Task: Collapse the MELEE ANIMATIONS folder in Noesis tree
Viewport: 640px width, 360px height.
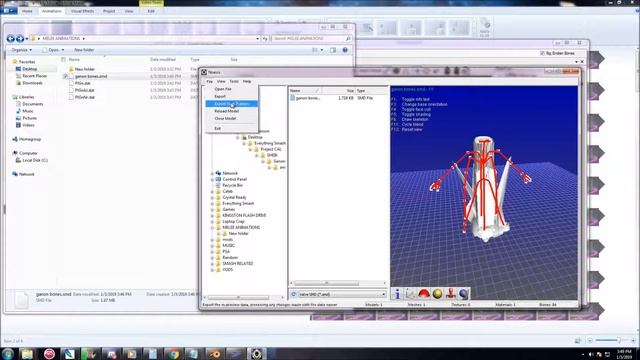Action: [212, 228]
